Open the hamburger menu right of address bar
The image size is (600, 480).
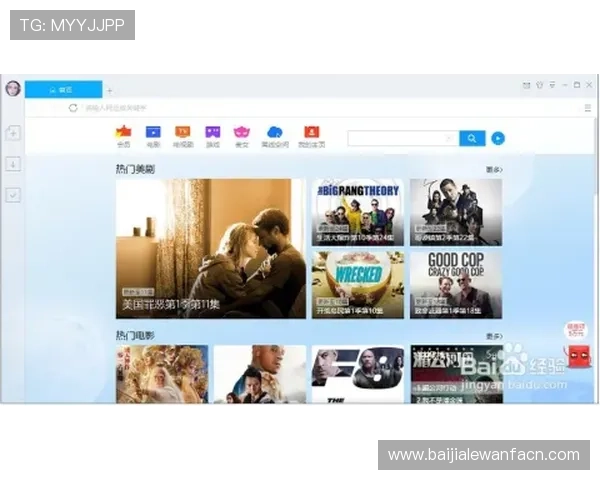click(x=587, y=107)
